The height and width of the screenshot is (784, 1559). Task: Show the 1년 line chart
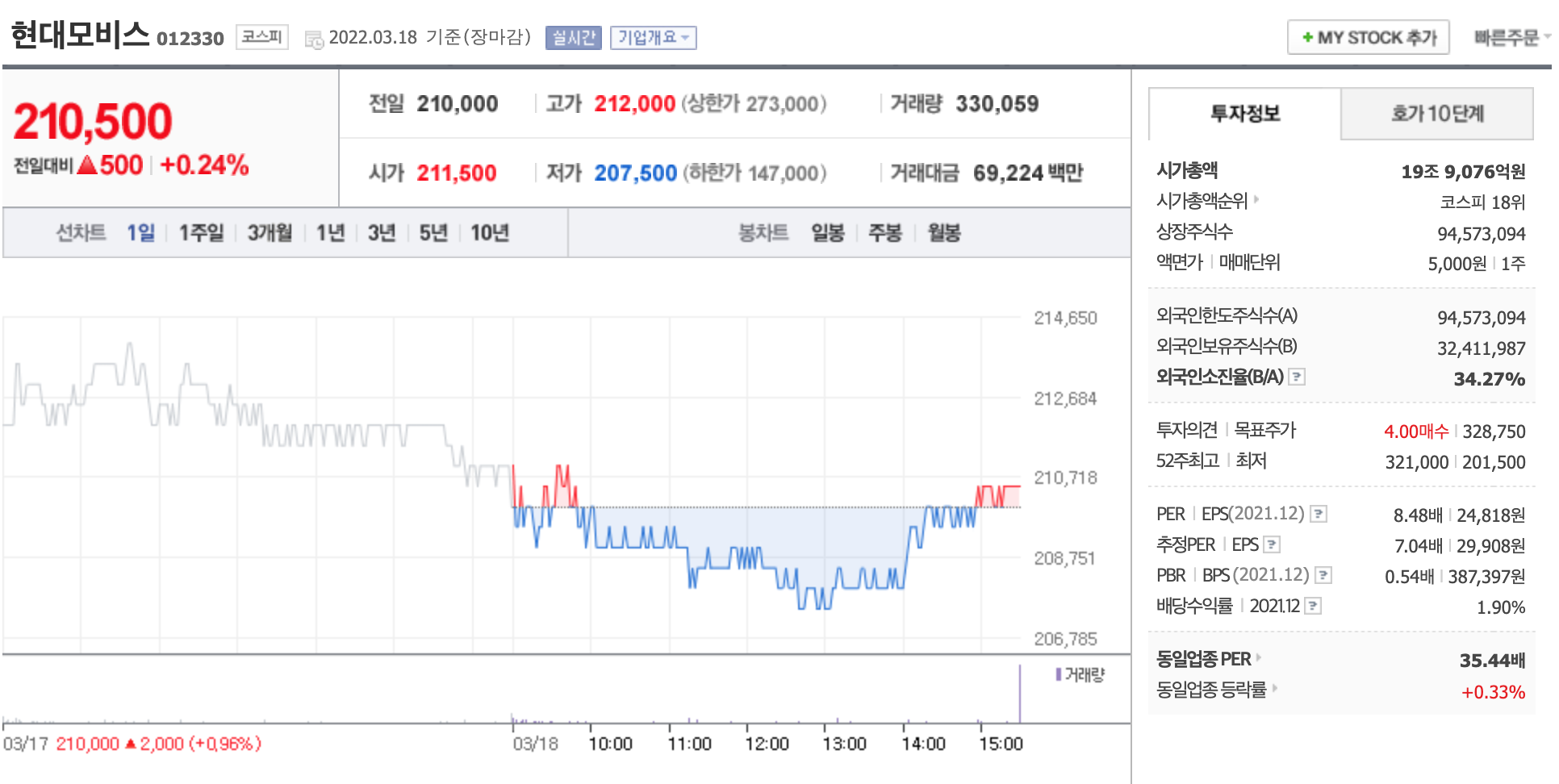click(x=331, y=233)
